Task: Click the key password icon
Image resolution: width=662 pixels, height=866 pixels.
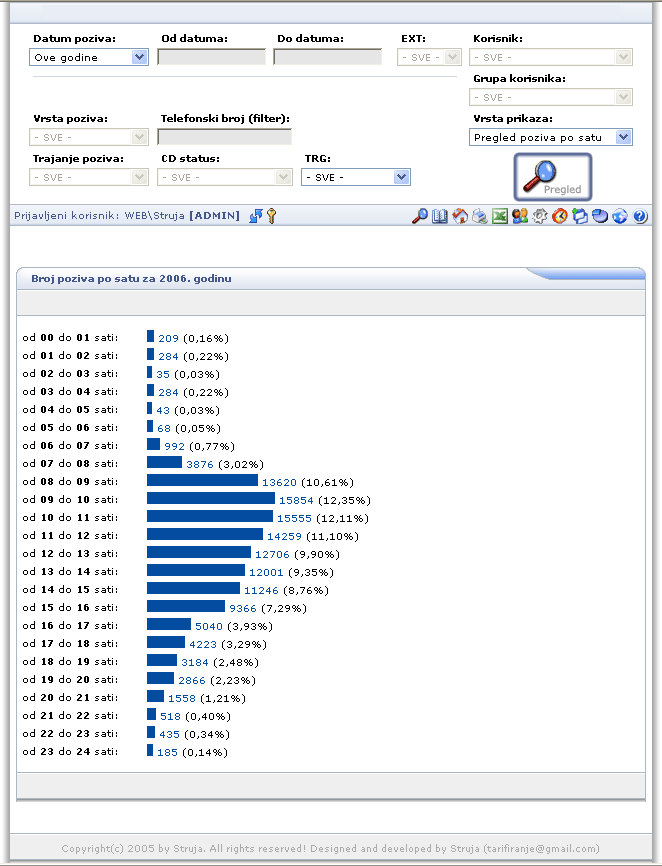Action: 271,216
